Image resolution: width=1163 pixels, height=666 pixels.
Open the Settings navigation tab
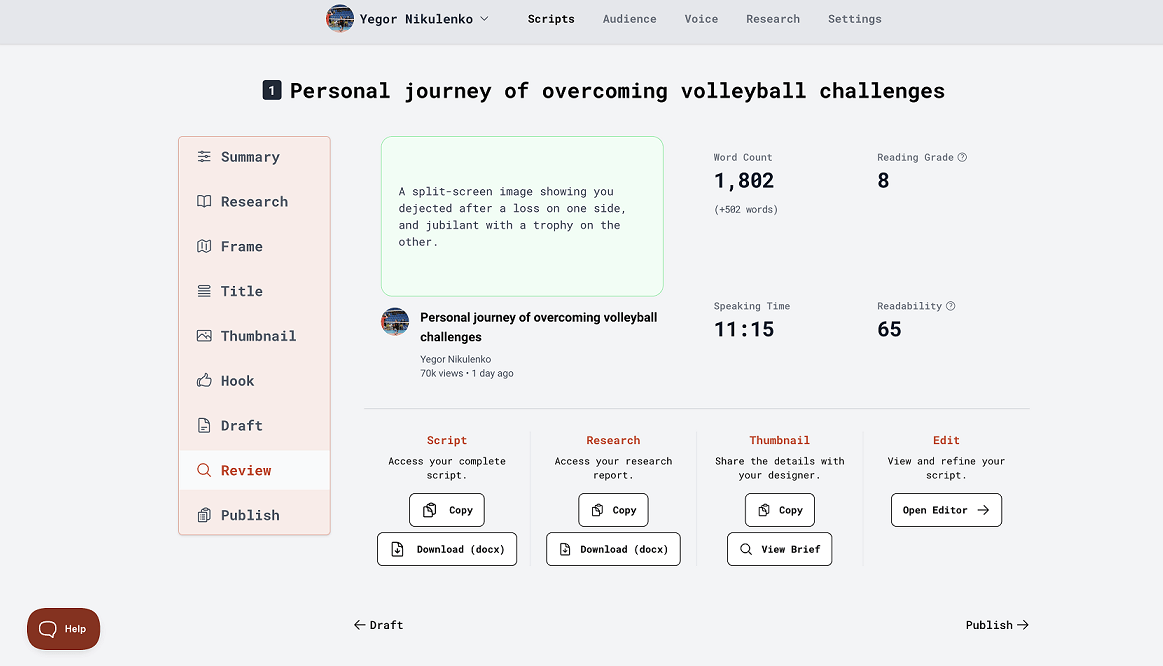click(x=854, y=19)
